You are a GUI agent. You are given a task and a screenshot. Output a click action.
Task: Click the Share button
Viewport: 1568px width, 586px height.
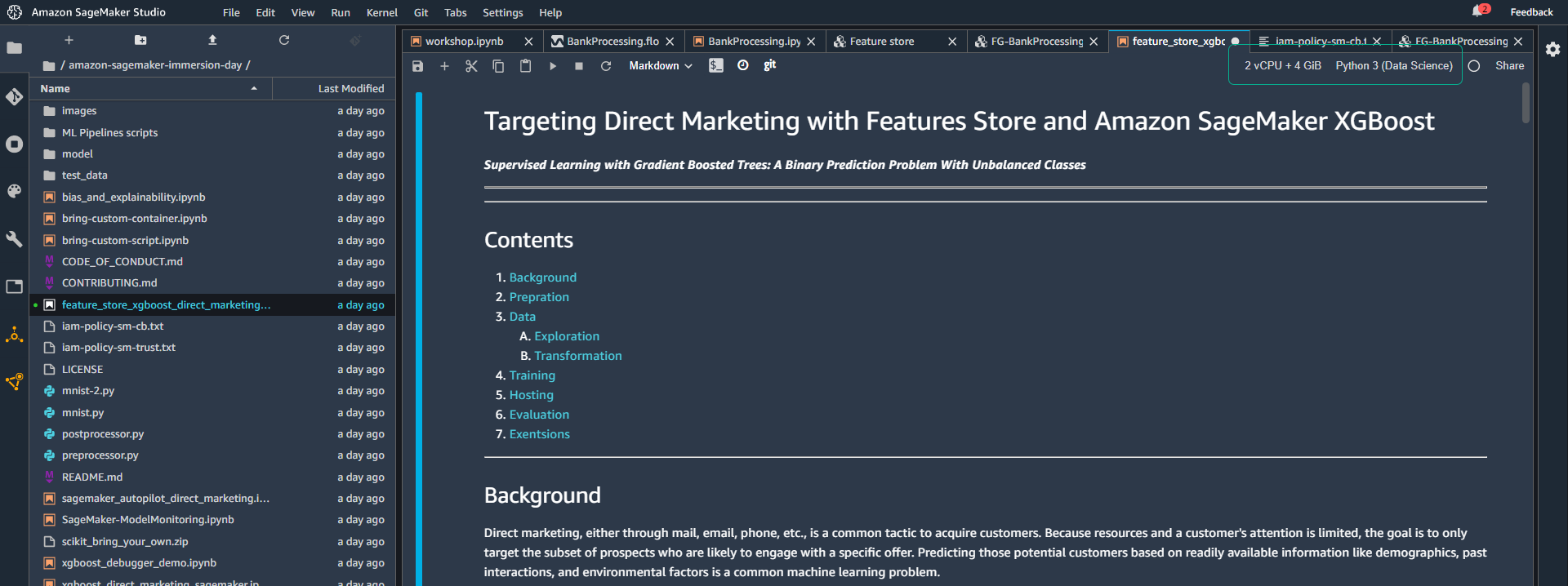click(x=1509, y=66)
